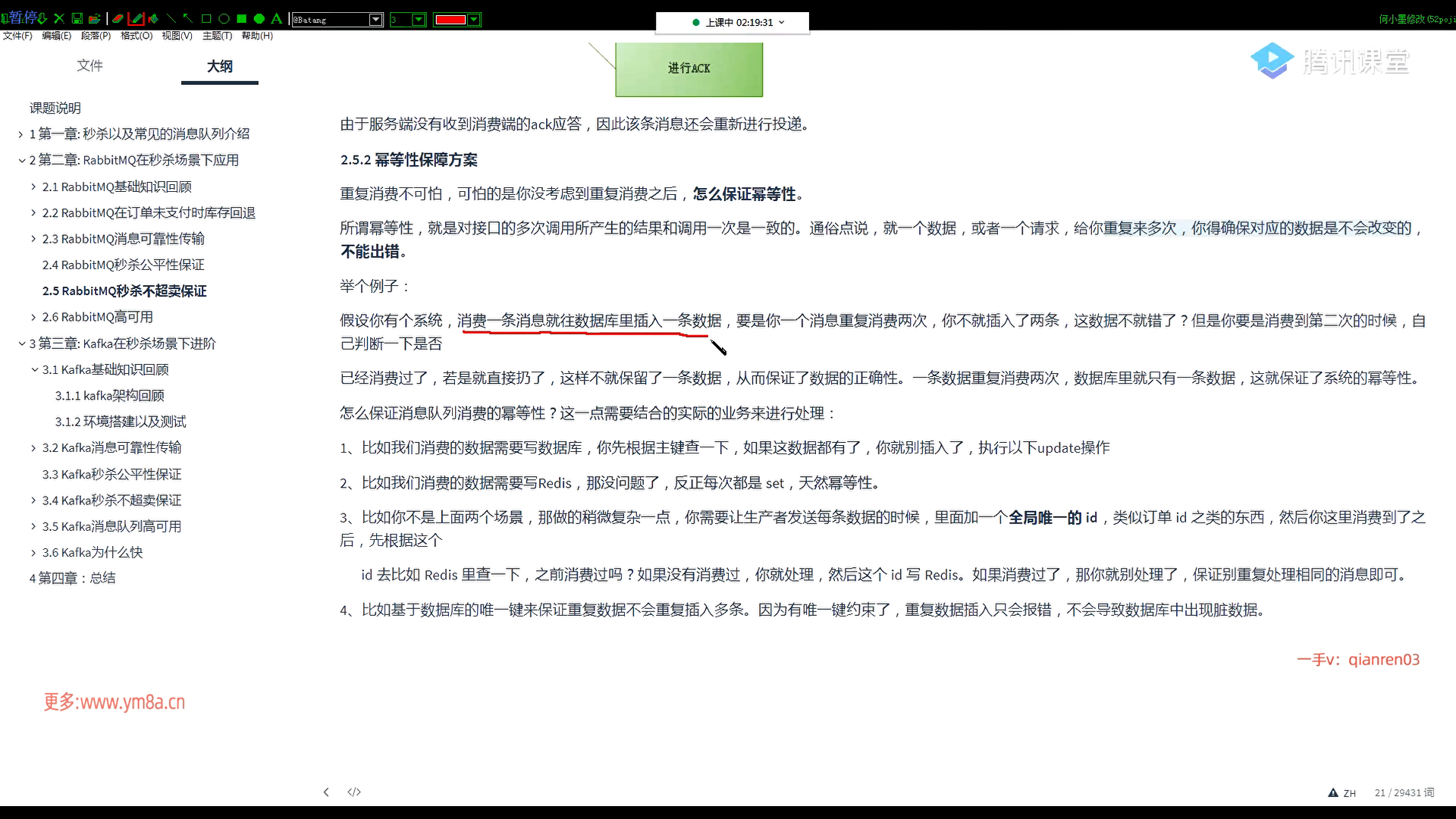Toggle sidebar with the bottom left chevron
The width and height of the screenshot is (1456, 819).
[326, 792]
